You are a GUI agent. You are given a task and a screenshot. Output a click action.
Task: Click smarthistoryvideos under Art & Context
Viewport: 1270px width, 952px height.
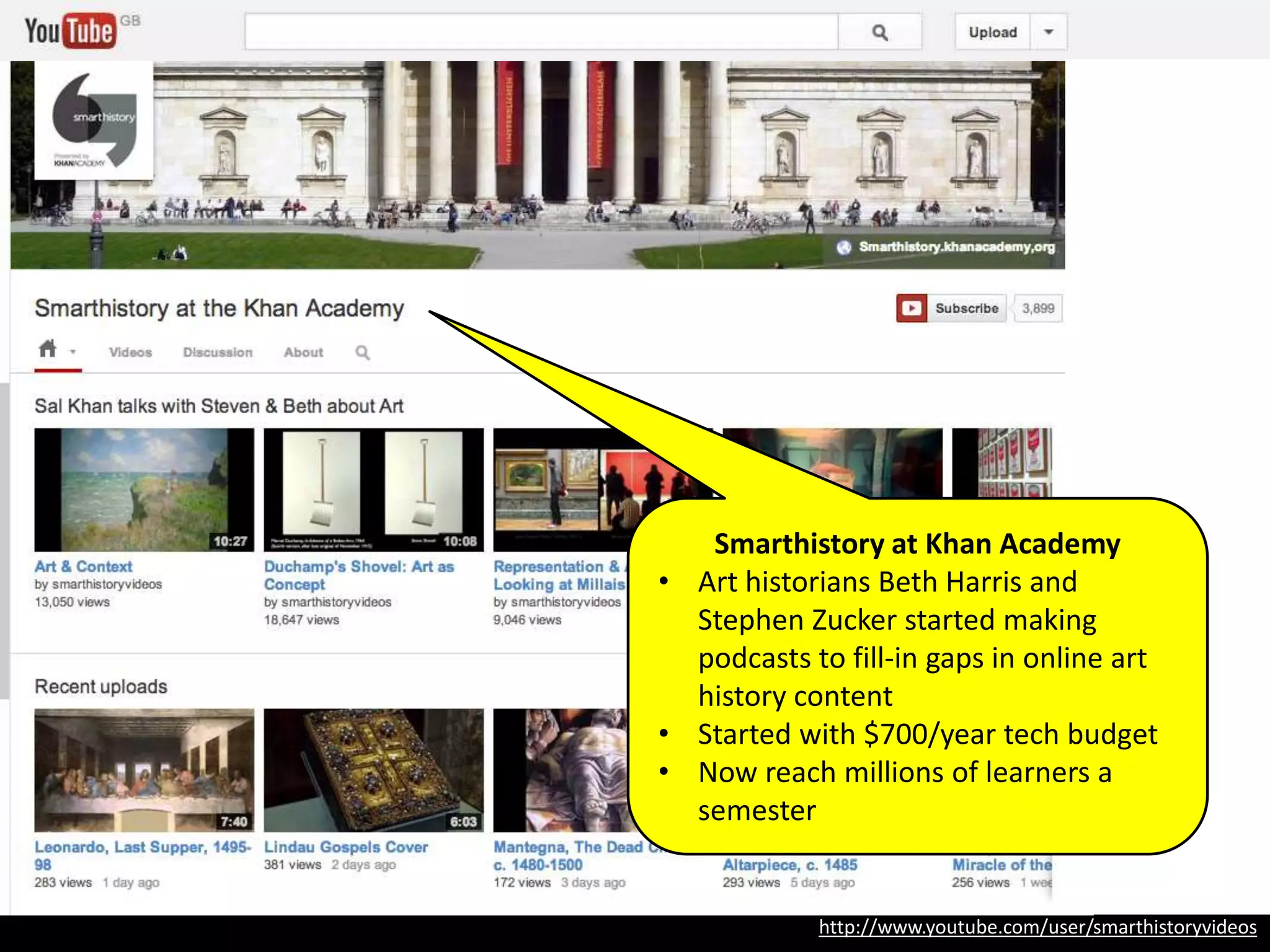pyautogui.click(x=107, y=584)
